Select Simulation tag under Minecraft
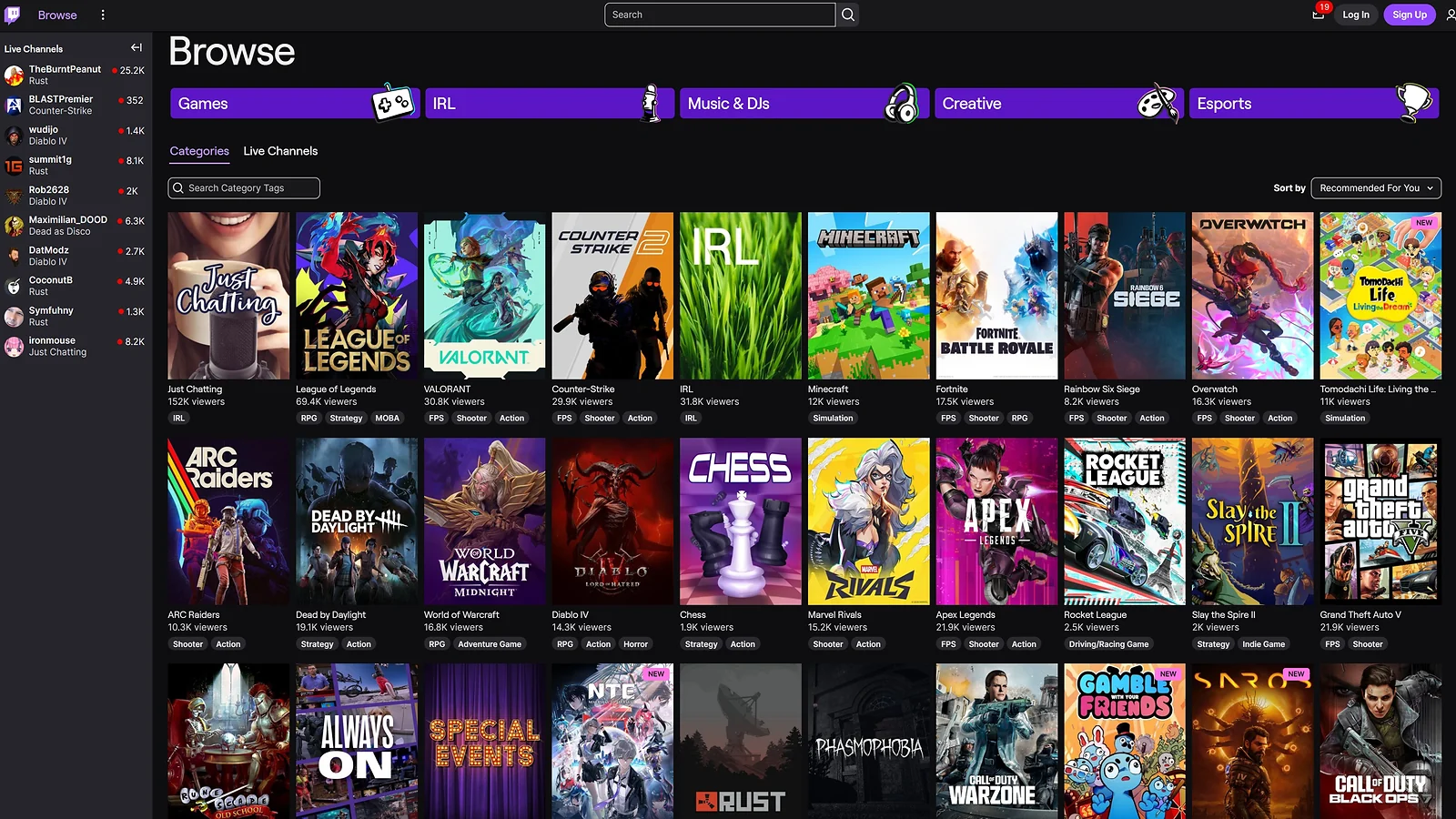The width and height of the screenshot is (1456, 819). [833, 419]
